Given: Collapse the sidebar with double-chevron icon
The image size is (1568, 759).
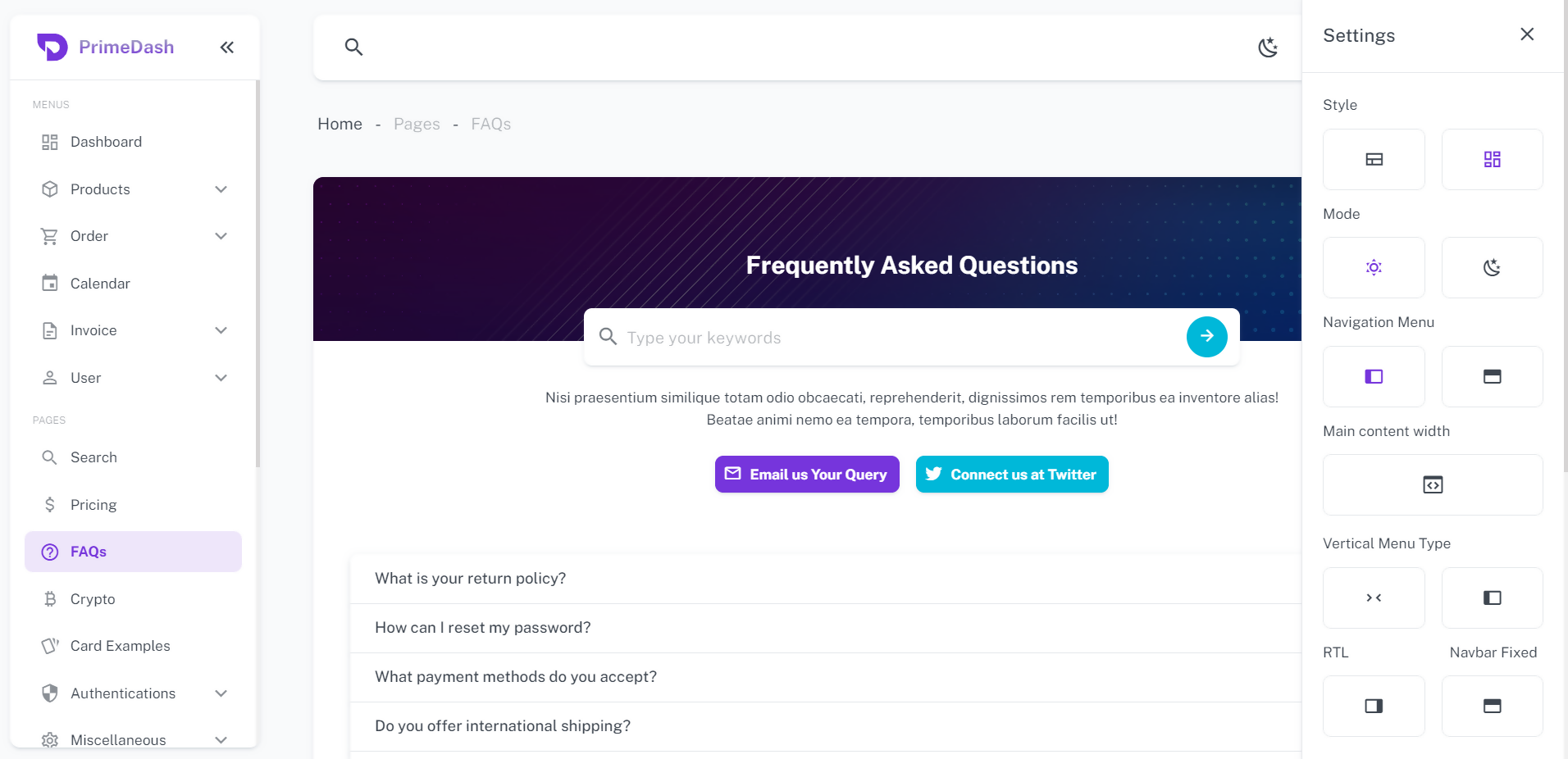Looking at the screenshot, I should click(227, 48).
